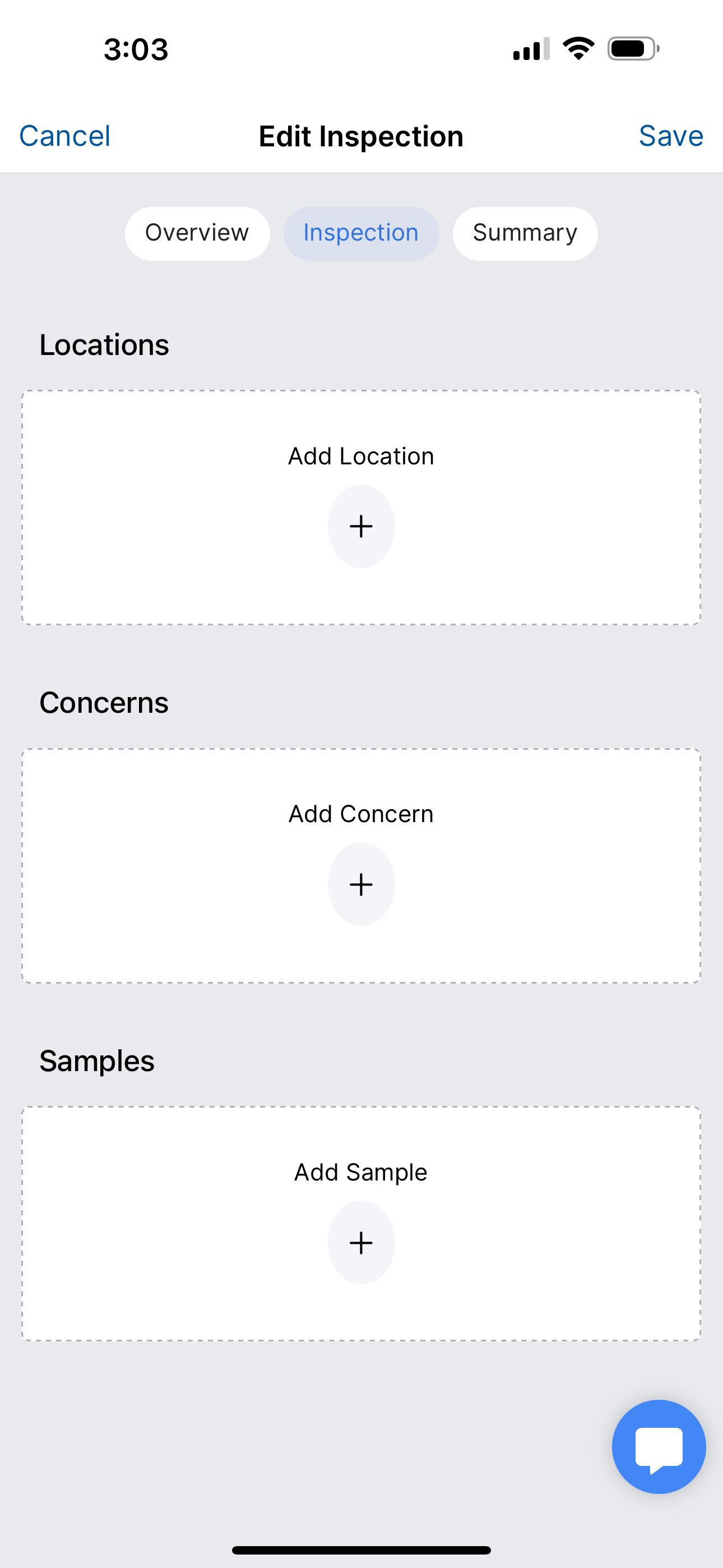The height and width of the screenshot is (1568, 723).
Task: Tap the plus icon under Add Concern
Action: click(x=361, y=884)
